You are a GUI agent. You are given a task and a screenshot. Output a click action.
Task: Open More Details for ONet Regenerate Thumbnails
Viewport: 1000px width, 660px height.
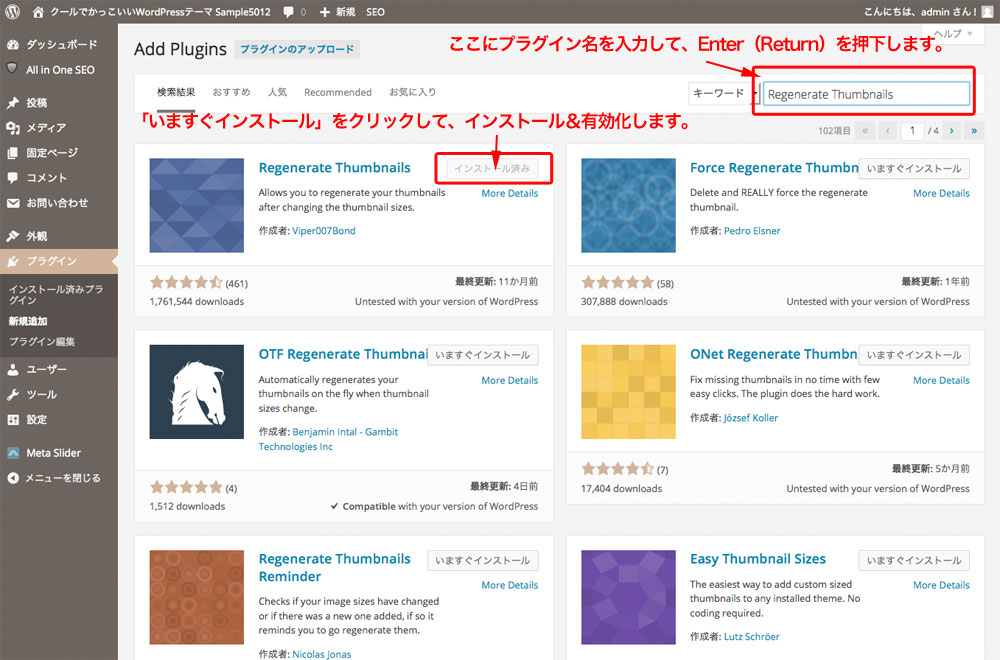(x=941, y=380)
